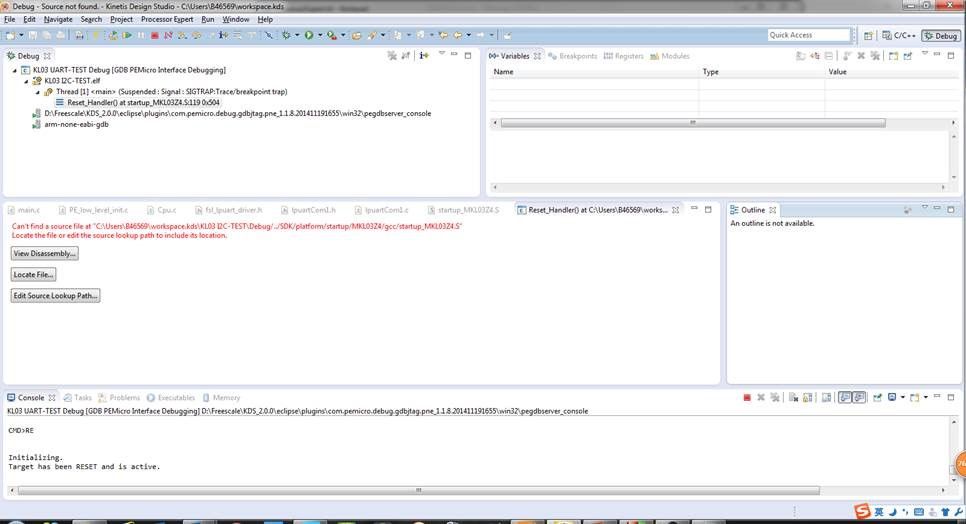Switch to the Registers tab
The image size is (966, 524).
623,56
